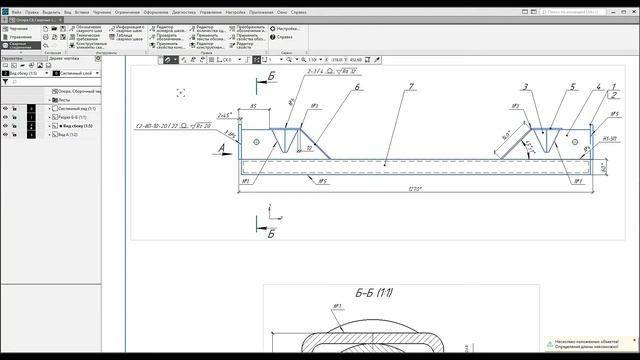Toggle visibility eye of Вид сбоку
Viewport: 640px width, 360px height.
[5, 126]
